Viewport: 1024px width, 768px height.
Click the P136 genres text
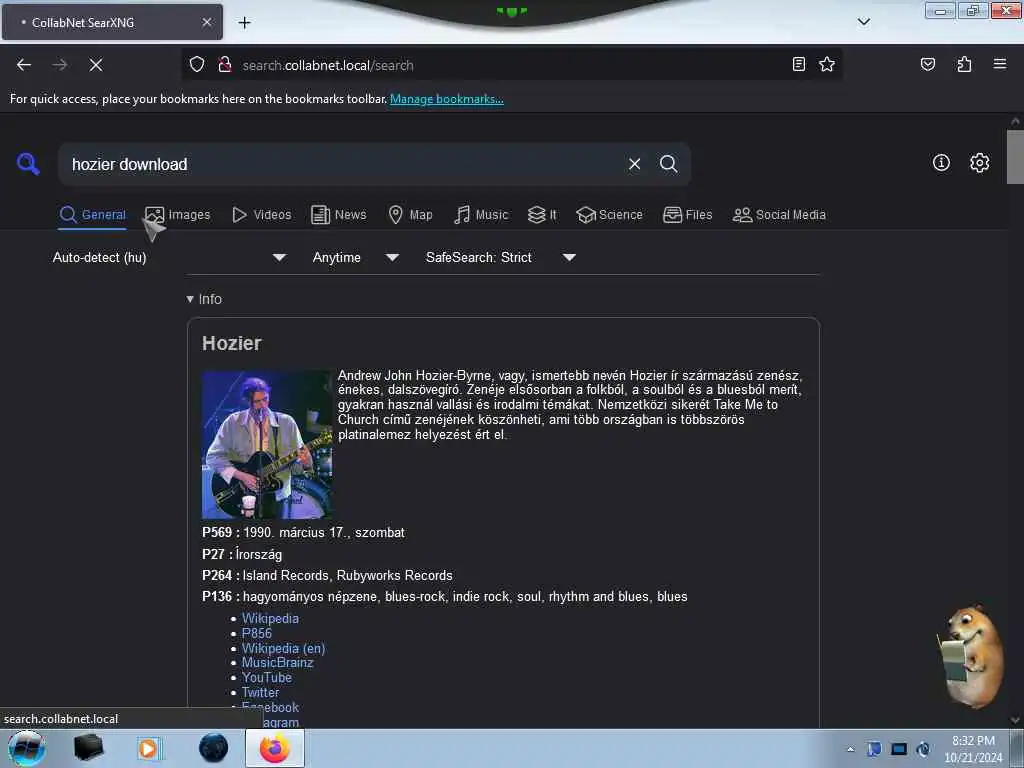[x=465, y=597]
